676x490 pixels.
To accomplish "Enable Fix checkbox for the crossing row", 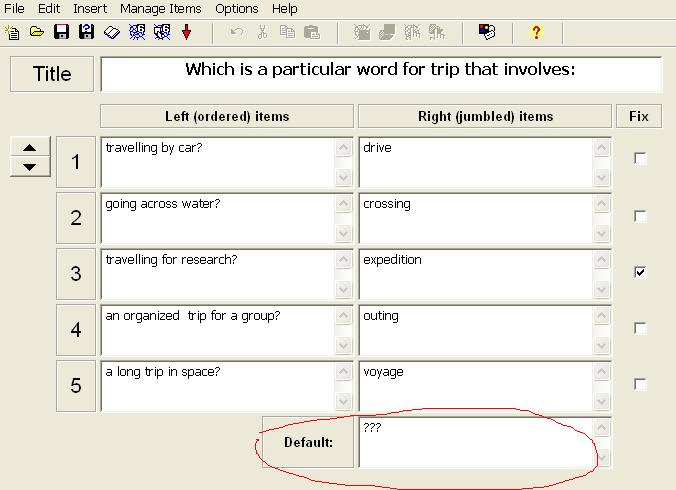I will [640, 216].
